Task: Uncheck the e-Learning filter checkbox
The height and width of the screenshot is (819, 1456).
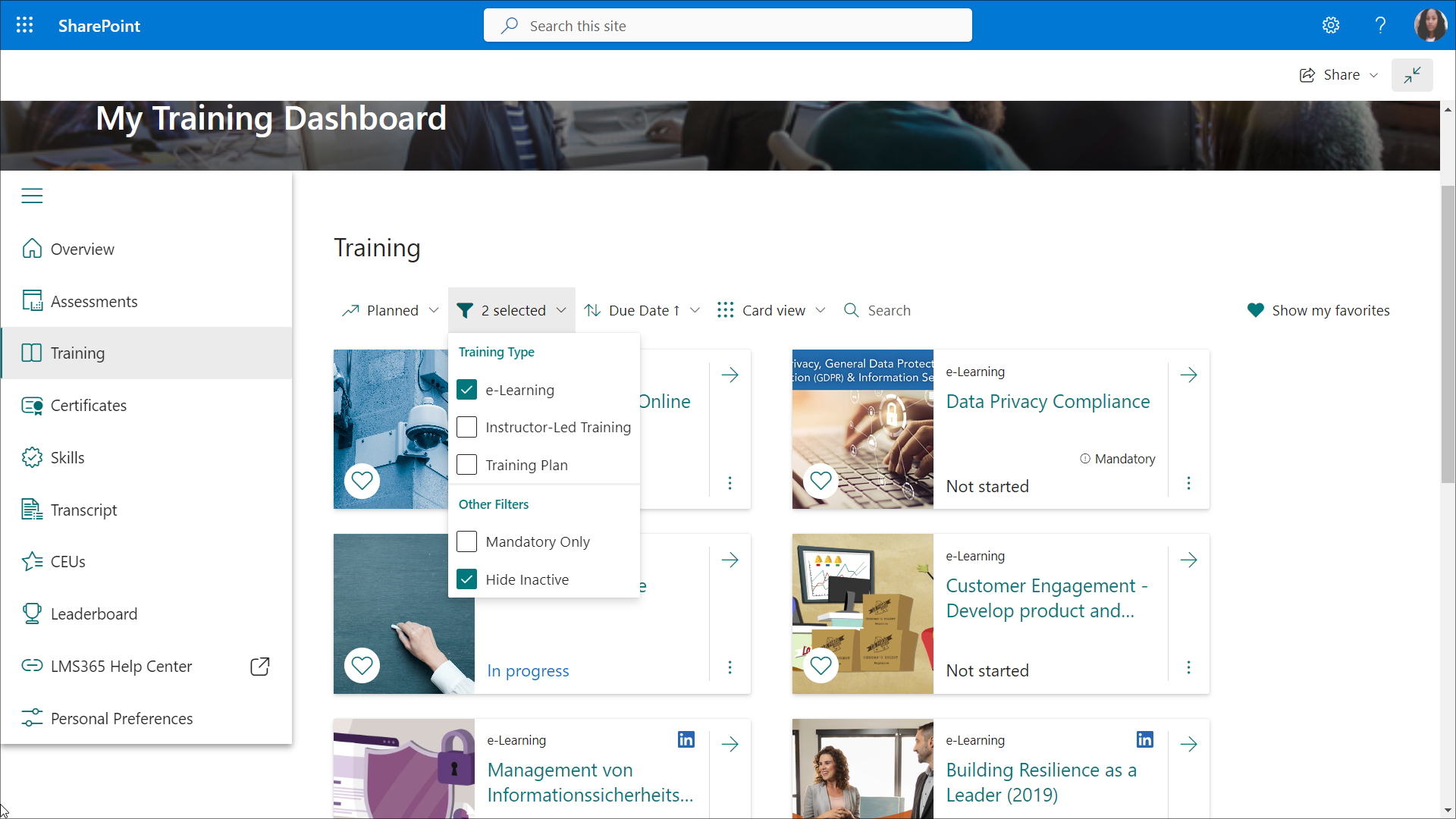Action: pos(467,390)
